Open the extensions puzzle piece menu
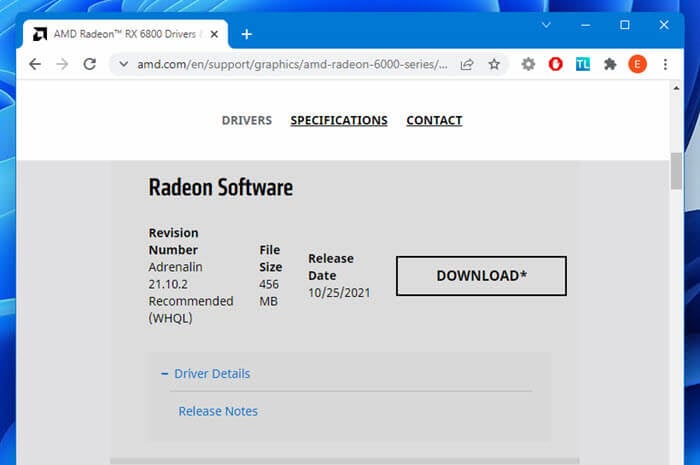 (610, 64)
